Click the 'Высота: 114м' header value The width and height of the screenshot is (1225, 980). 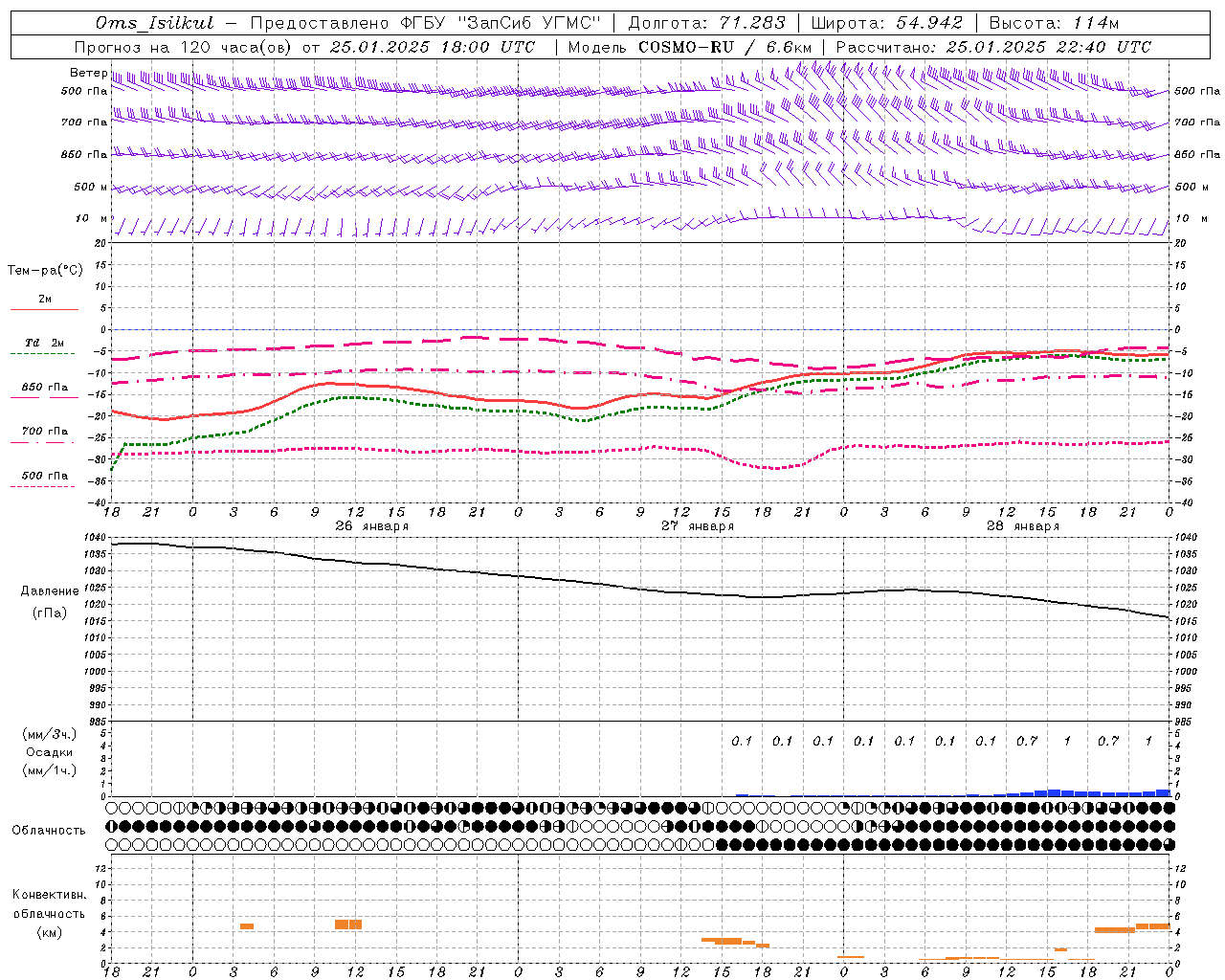tap(1054, 23)
